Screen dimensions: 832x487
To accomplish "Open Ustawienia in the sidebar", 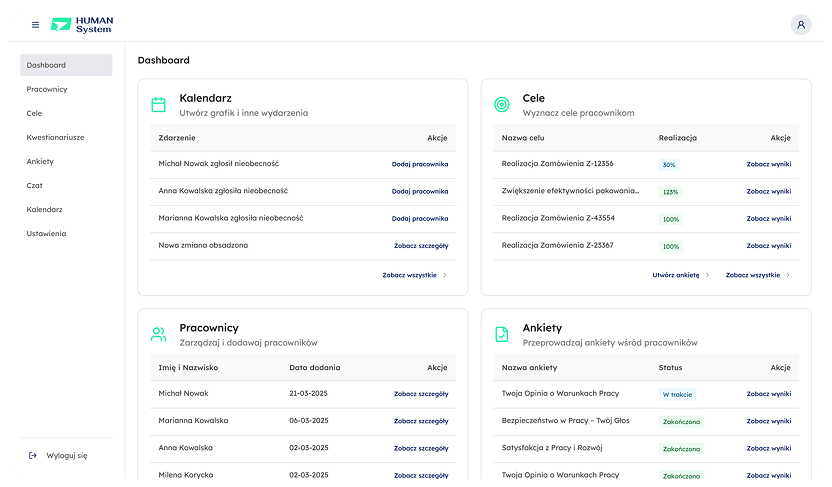I will [x=46, y=233].
